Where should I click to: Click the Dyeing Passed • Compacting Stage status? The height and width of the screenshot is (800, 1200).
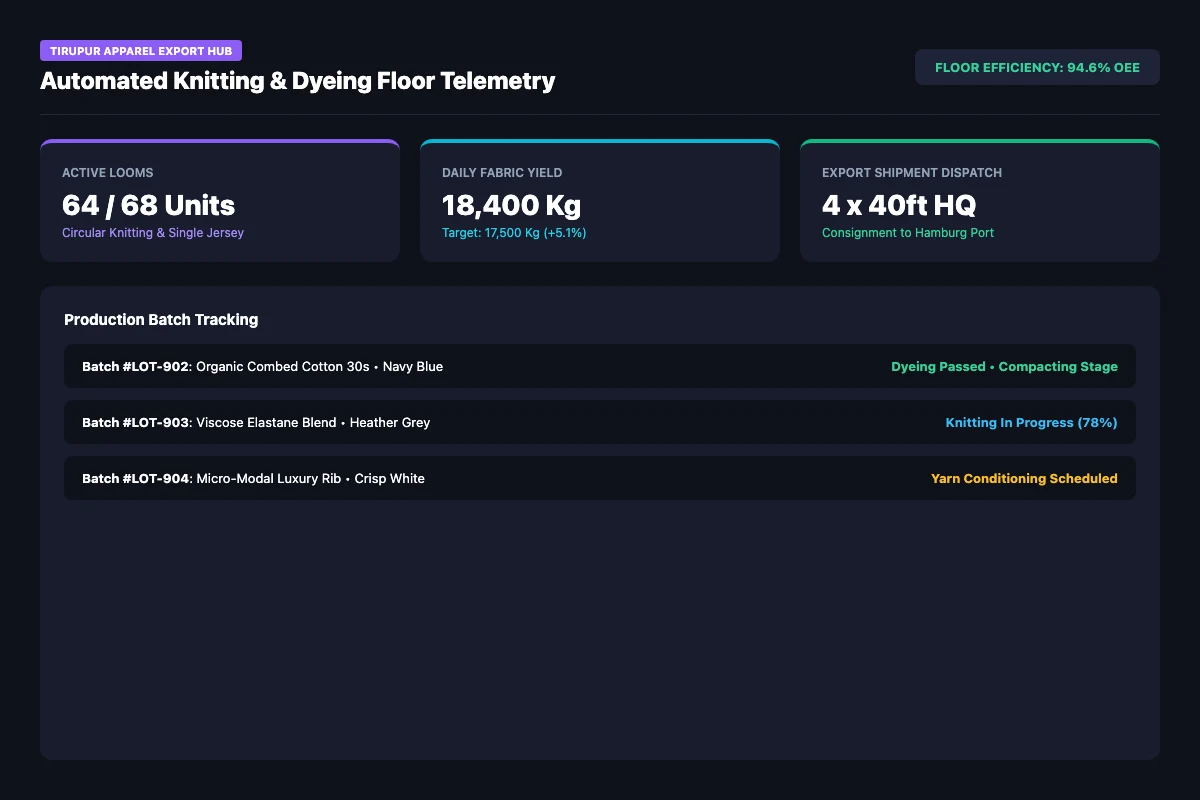(1004, 367)
